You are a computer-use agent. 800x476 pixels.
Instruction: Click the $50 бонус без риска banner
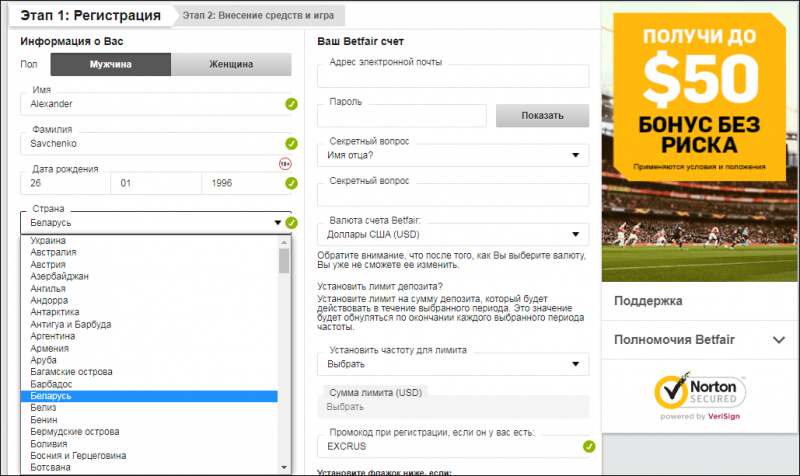tap(699, 97)
